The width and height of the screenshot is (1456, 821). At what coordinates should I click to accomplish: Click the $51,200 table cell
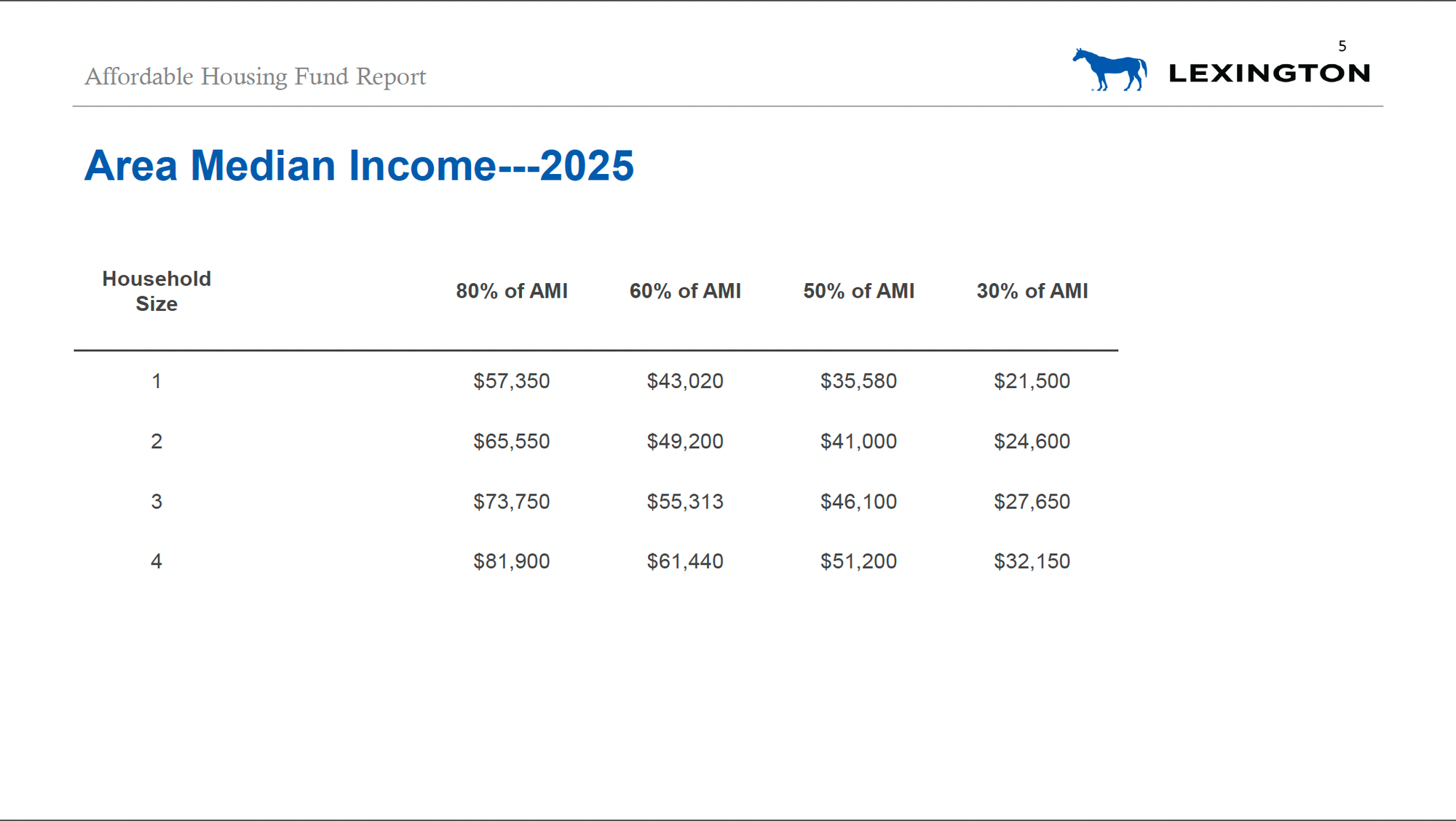858,561
